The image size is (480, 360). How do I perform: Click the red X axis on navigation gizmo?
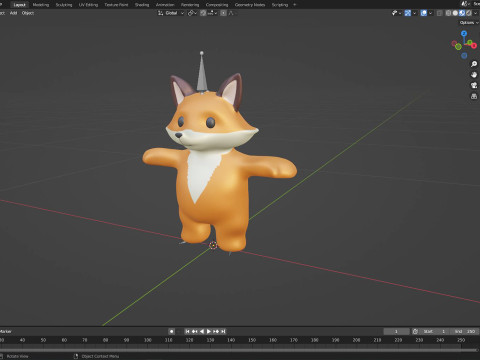pos(474,46)
